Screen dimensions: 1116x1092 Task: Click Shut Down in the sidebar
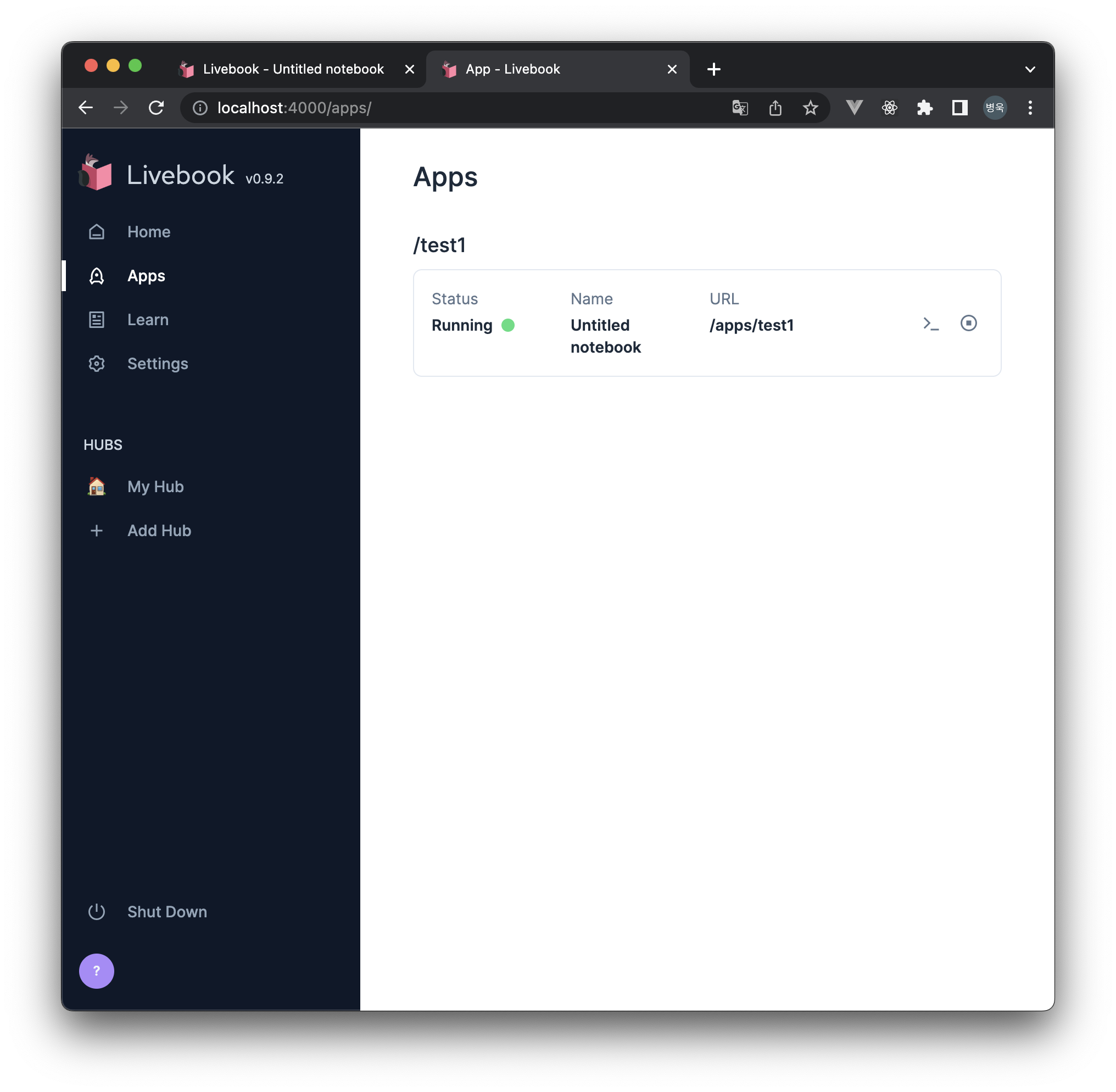point(167,911)
